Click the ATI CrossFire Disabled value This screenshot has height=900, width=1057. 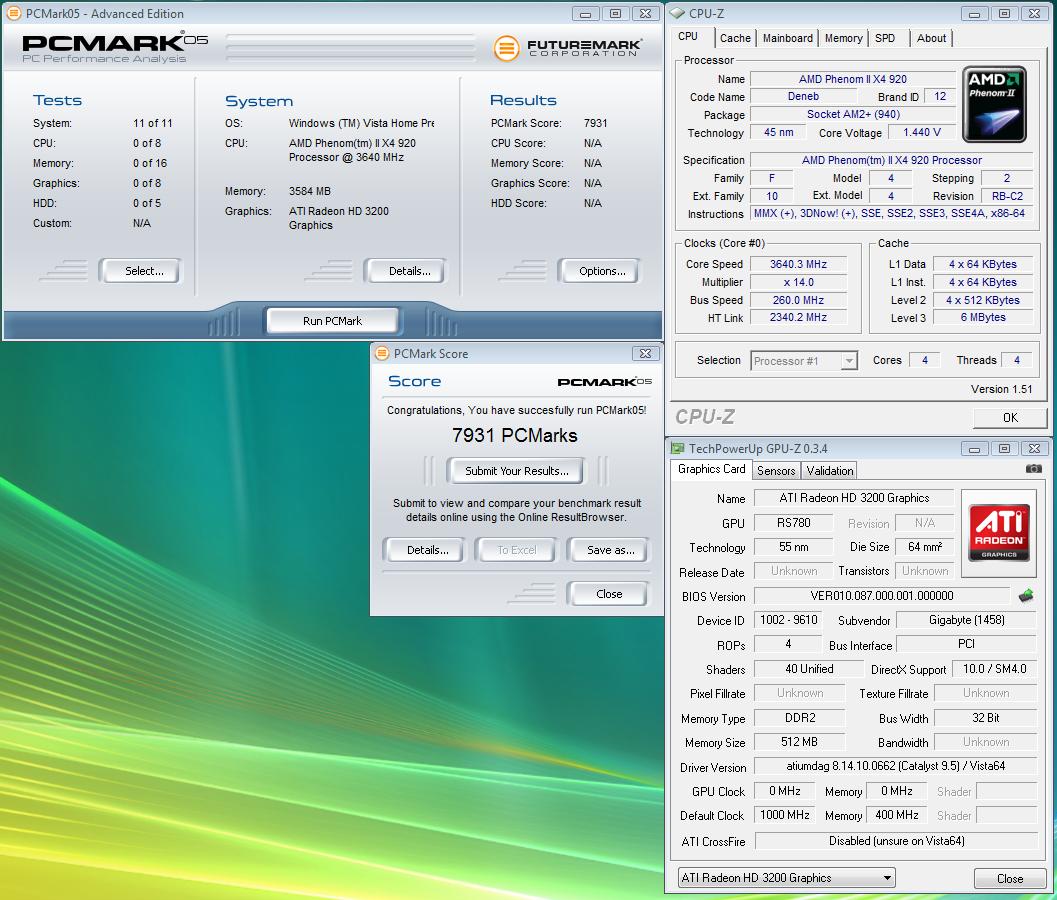point(896,841)
